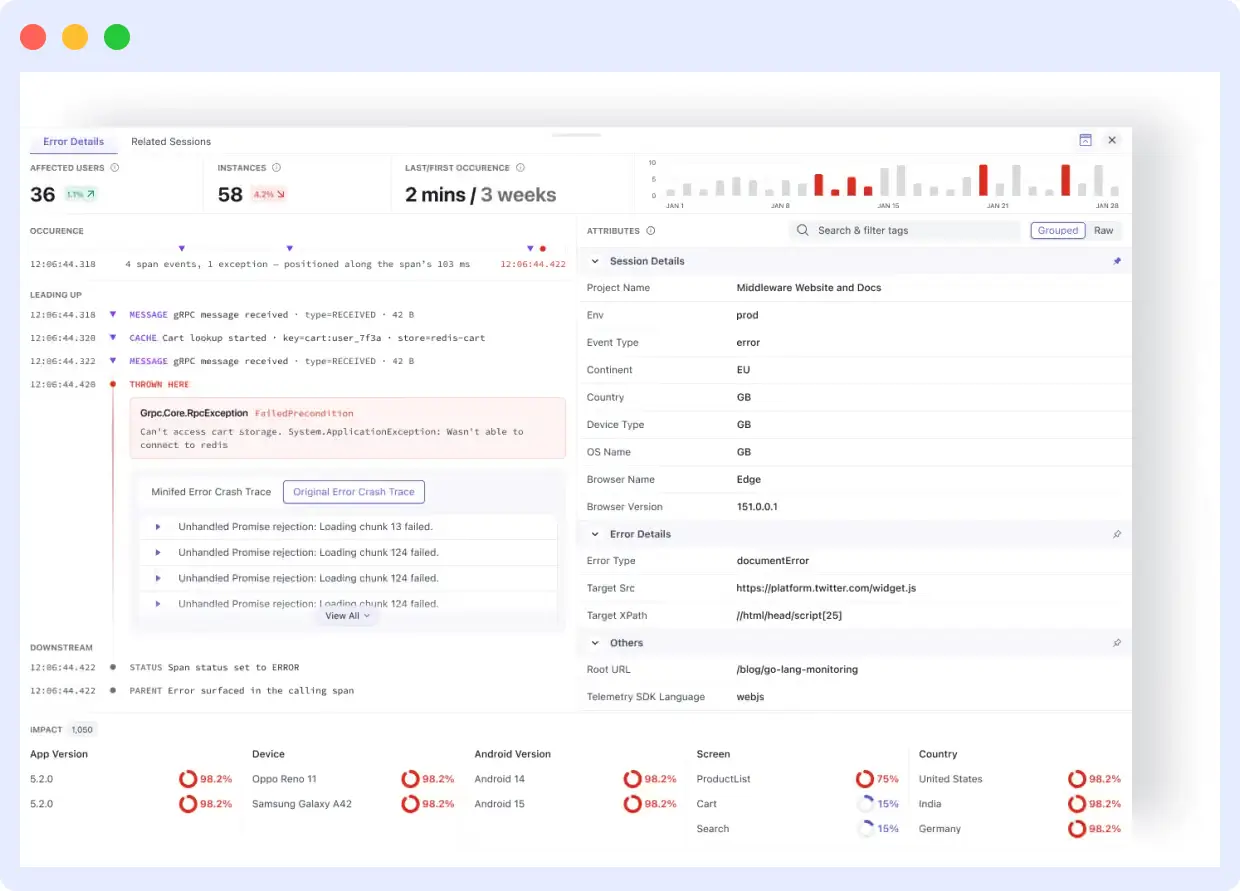This screenshot has width=1240, height=891.
Task: Click the triangle marker on the CACHE row
Action: (113, 338)
